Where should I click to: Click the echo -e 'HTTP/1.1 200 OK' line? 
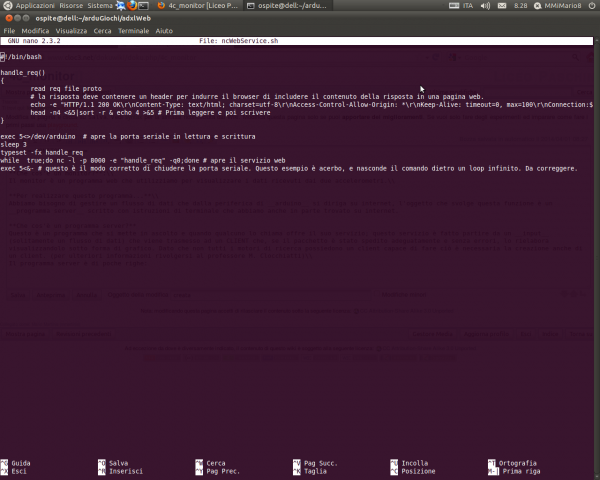coord(312,104)
